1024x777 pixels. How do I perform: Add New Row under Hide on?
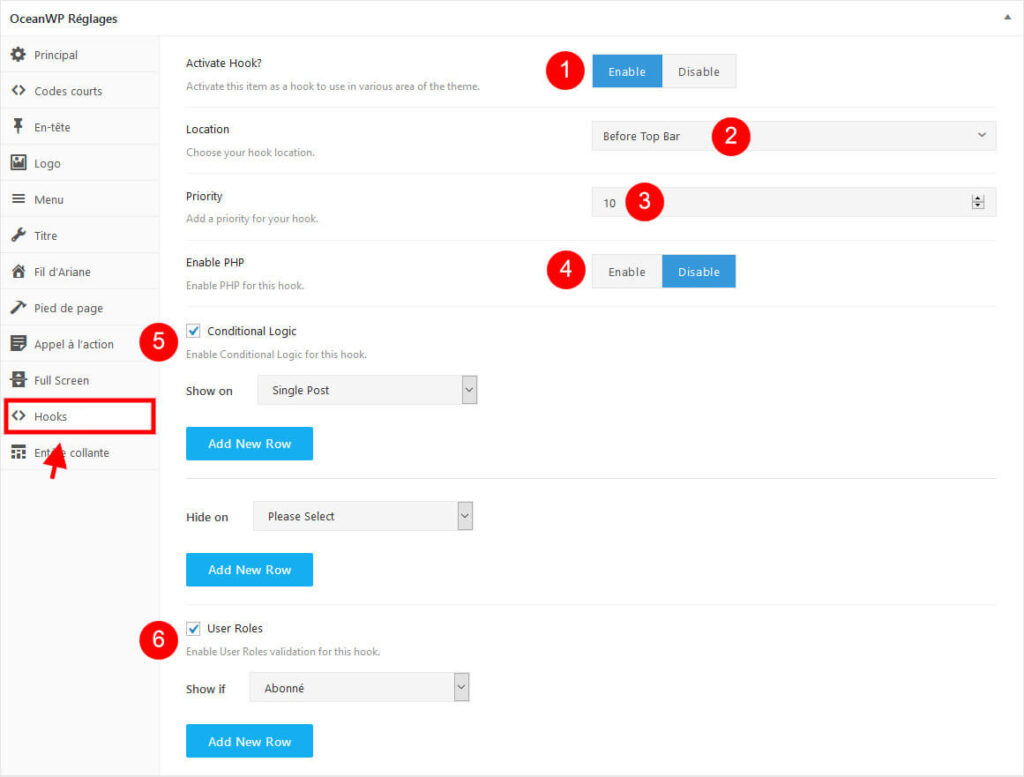[x=249, y=569]
